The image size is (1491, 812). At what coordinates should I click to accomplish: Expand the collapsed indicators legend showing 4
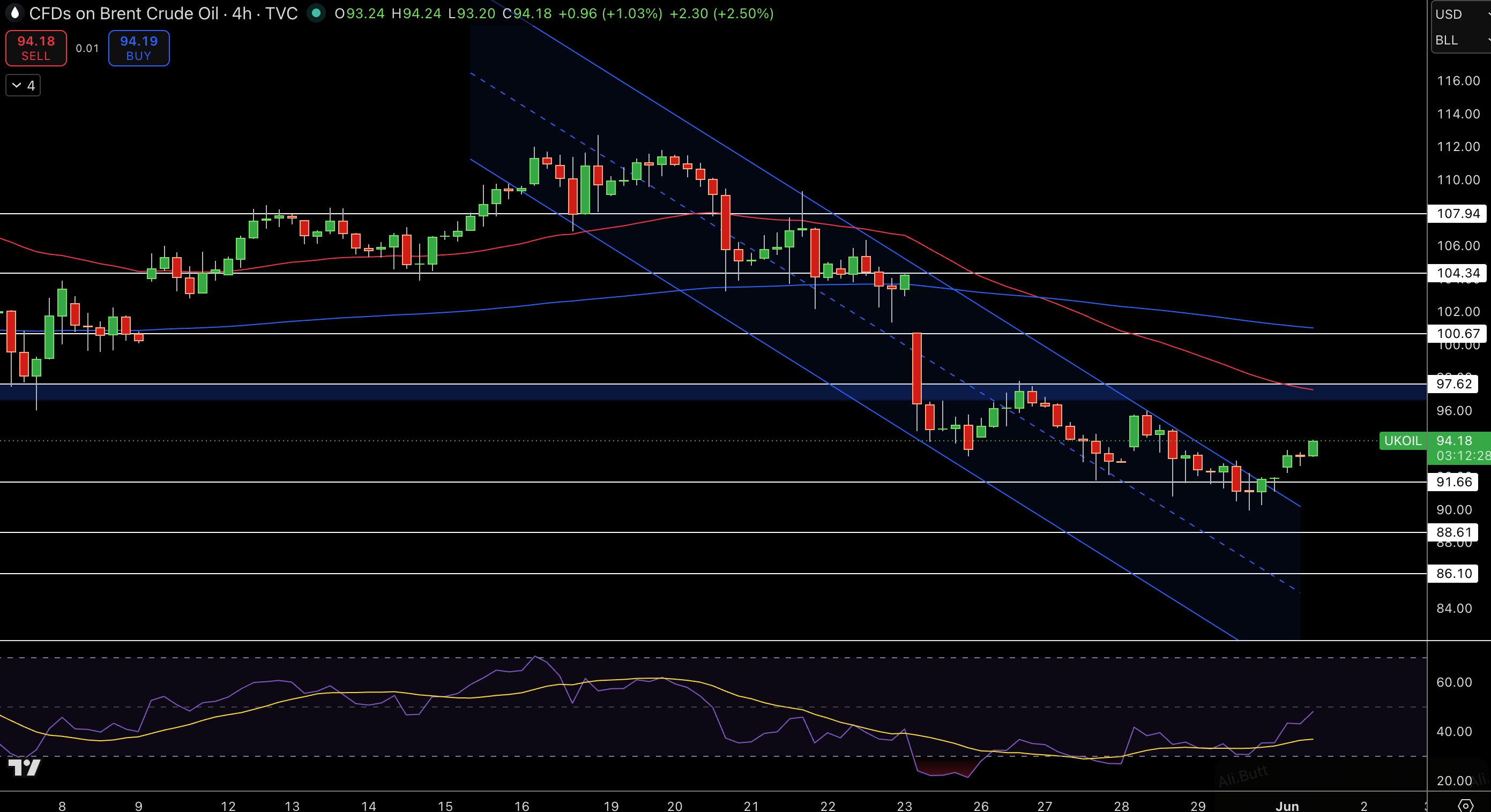[23, 86]
